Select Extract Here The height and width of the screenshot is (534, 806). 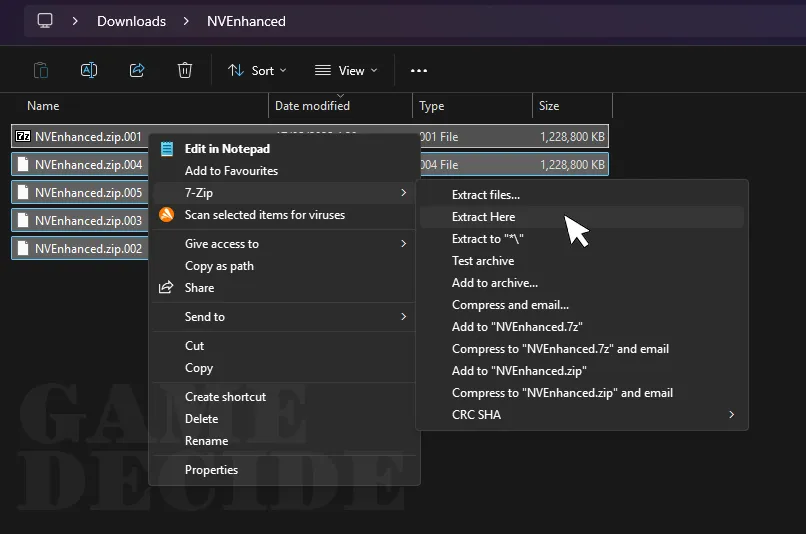pyautogui.click(x=483, y=217)
